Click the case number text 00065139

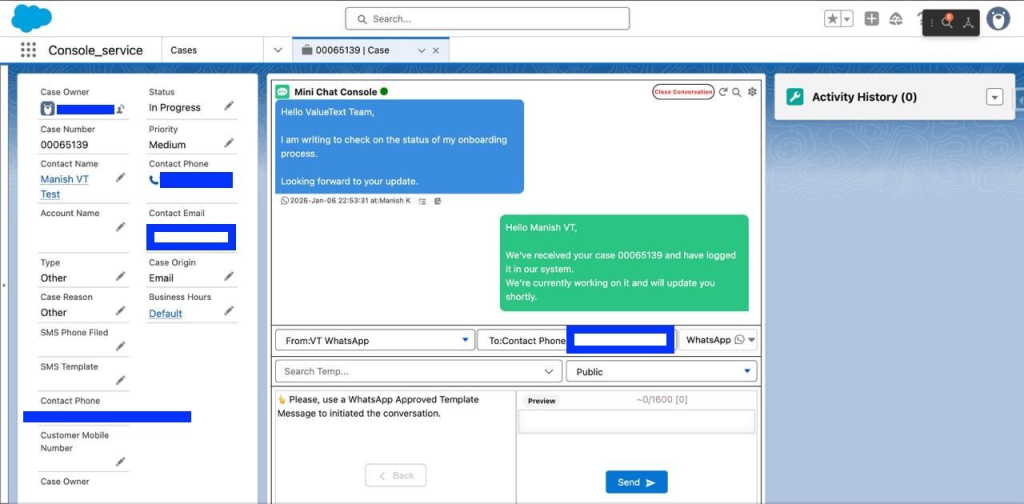[x=64, y=145]
